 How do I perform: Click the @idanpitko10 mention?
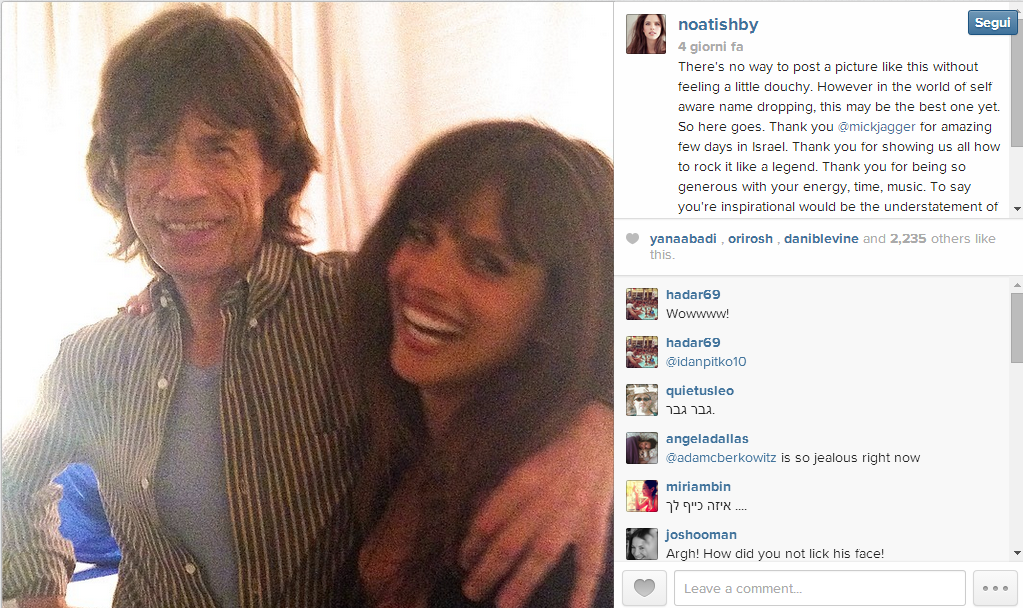point(706,362)
